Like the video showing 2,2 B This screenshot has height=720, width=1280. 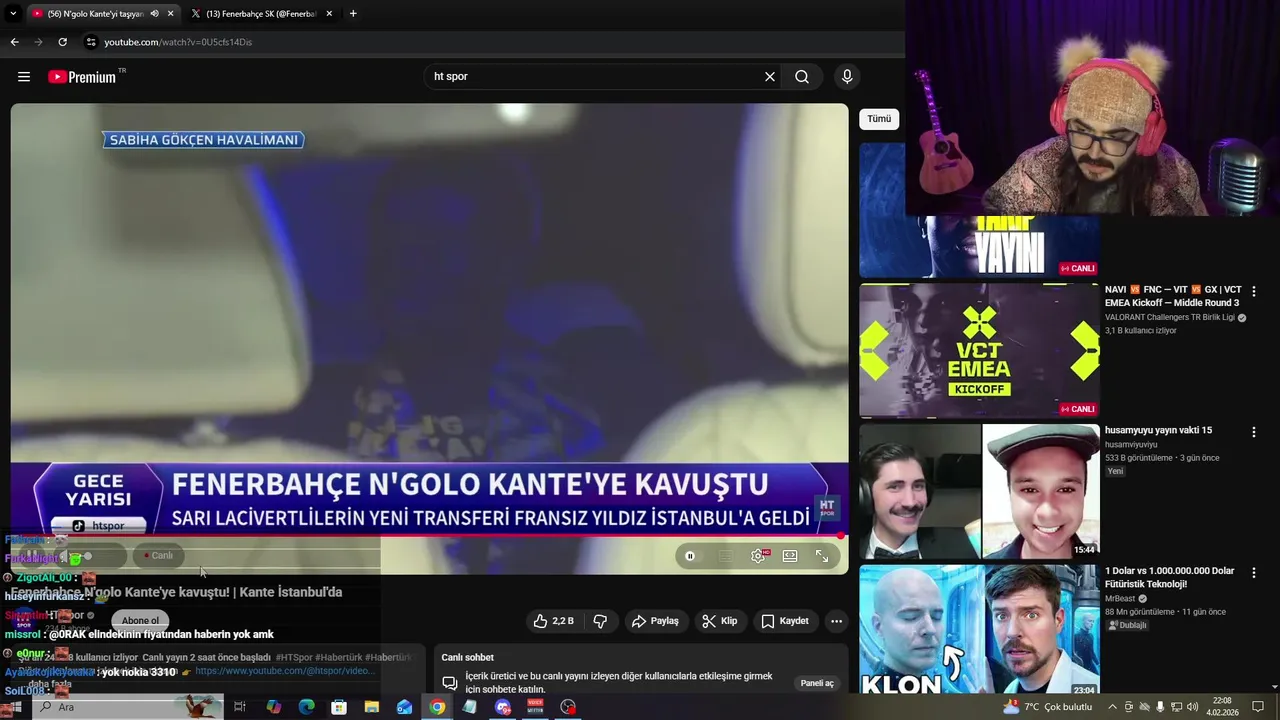[554, 621]
